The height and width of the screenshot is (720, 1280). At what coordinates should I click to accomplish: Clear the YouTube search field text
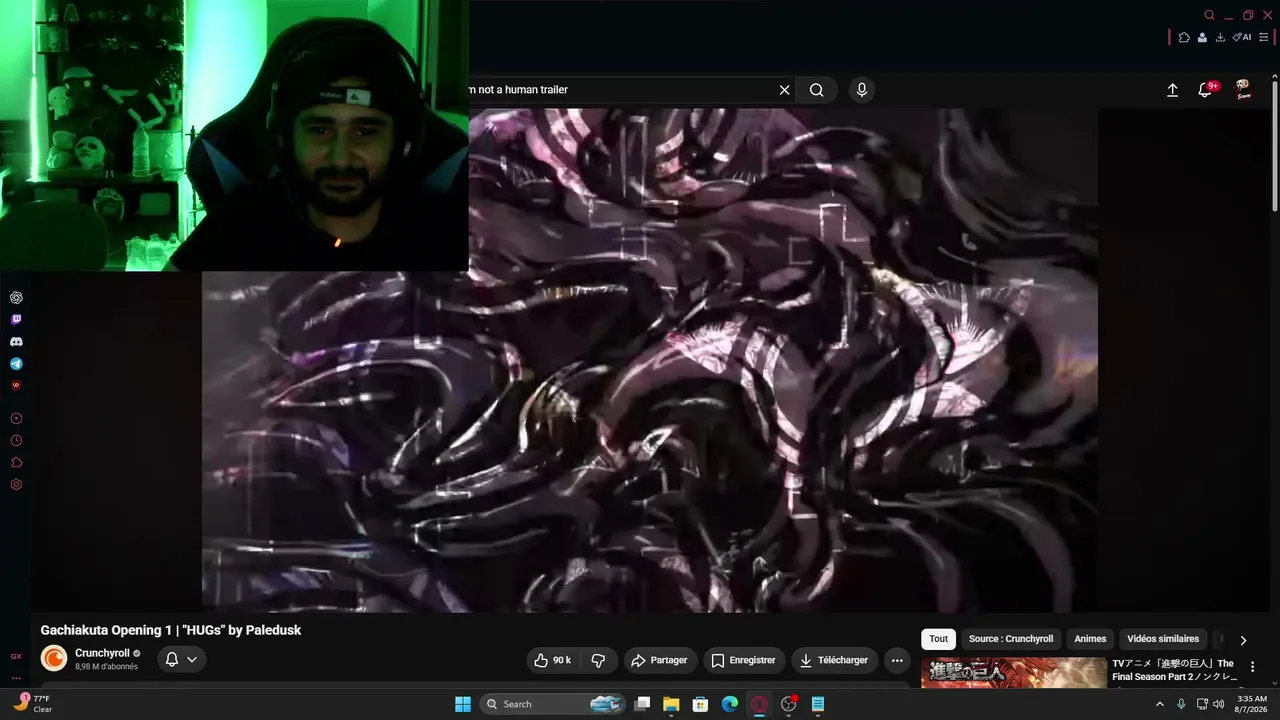pos(785,90)
